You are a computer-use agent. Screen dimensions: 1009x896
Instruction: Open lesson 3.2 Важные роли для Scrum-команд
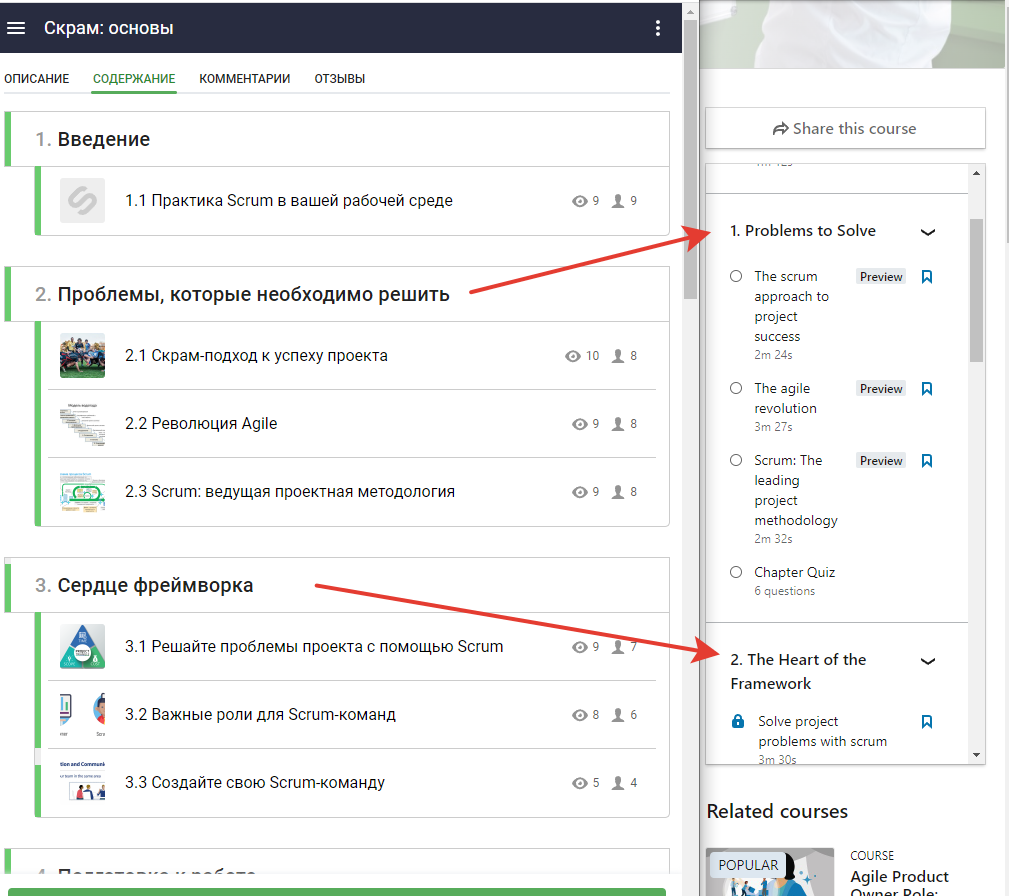[260, 714]
